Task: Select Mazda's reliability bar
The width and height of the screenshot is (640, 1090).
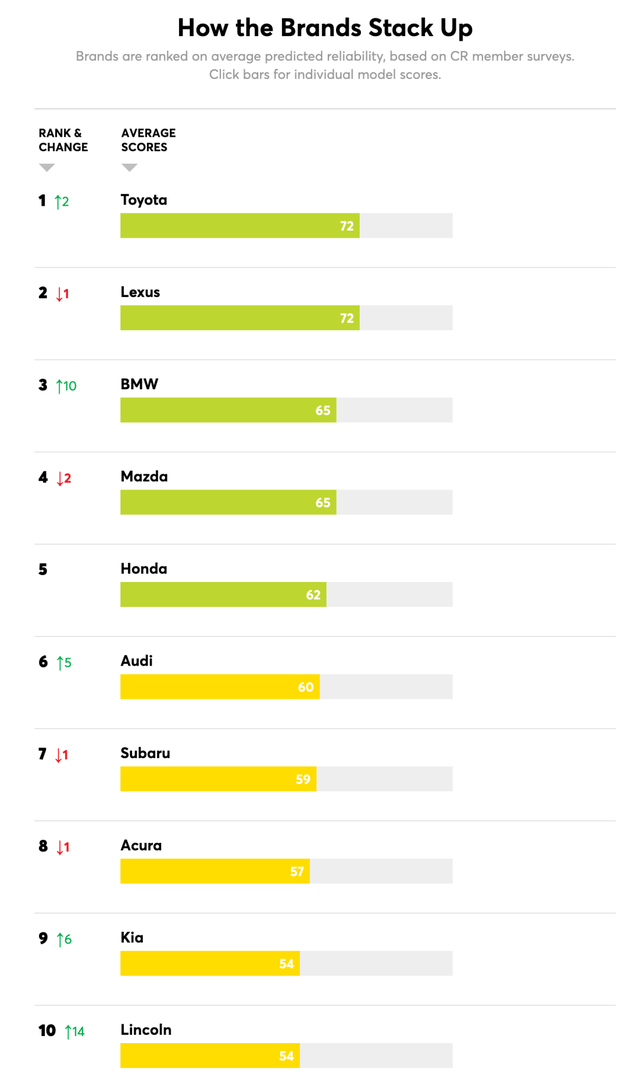Action: point(228,502)
